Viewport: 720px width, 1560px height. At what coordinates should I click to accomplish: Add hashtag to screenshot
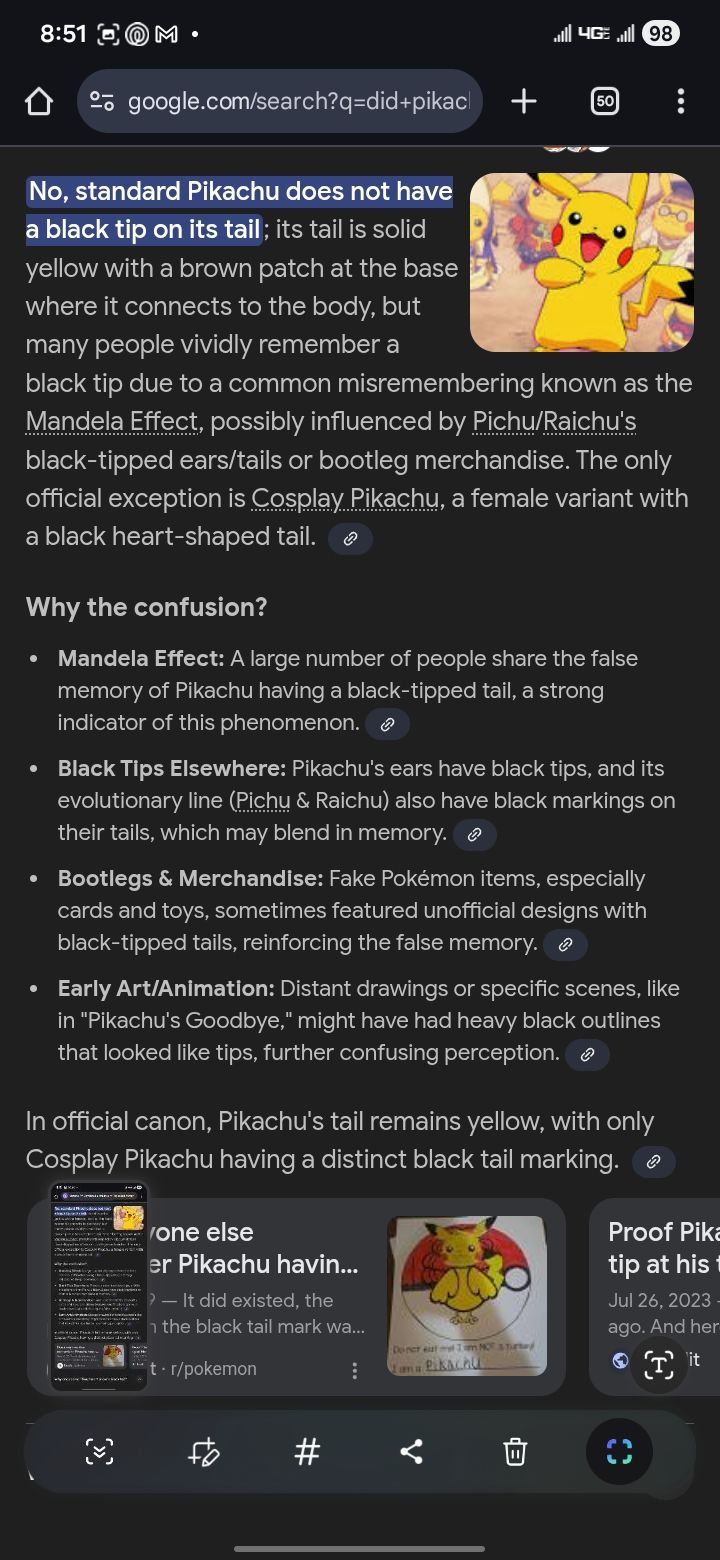coord(307,1451)
